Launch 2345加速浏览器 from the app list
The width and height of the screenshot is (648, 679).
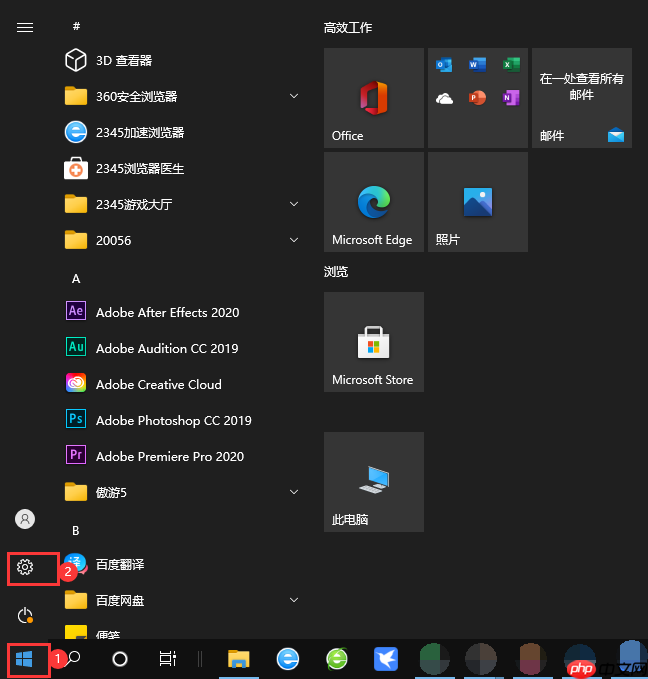click(182, 132)
